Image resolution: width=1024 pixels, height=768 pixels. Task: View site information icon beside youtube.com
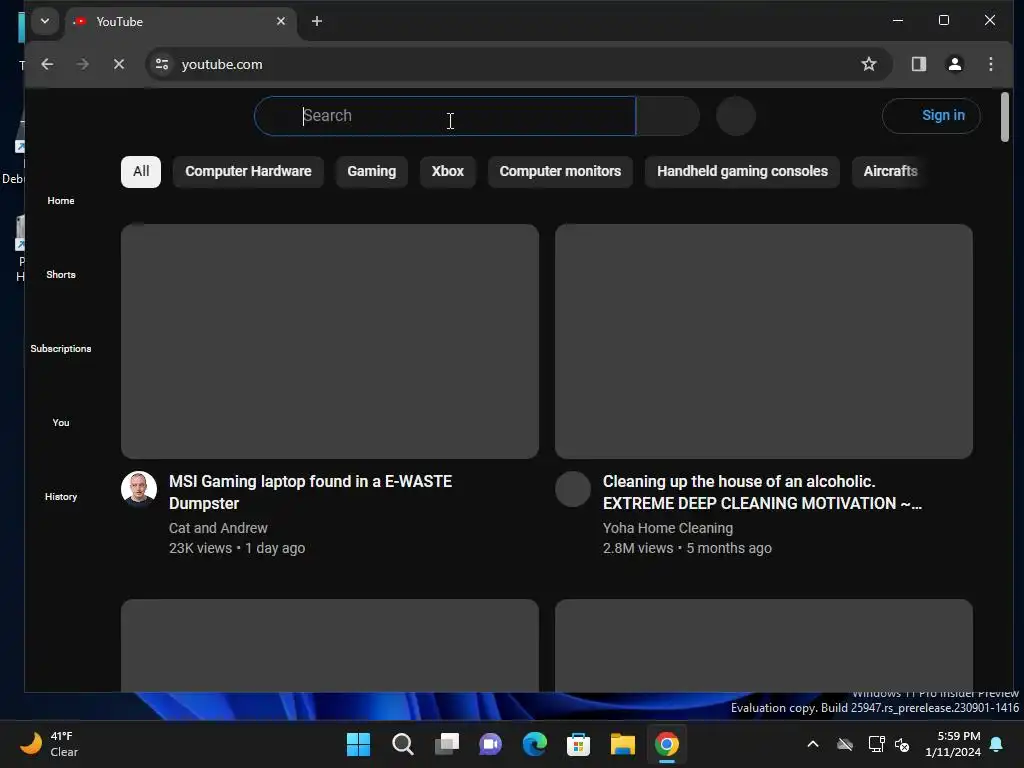(161, 64)
